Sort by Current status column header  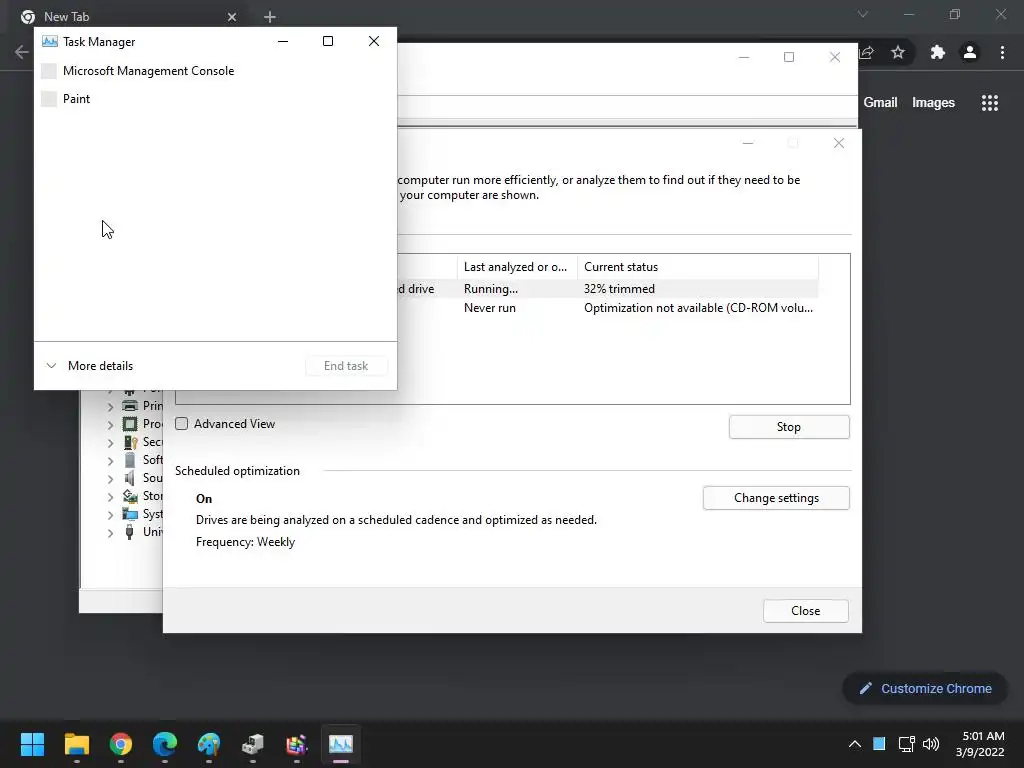point(697,266)
